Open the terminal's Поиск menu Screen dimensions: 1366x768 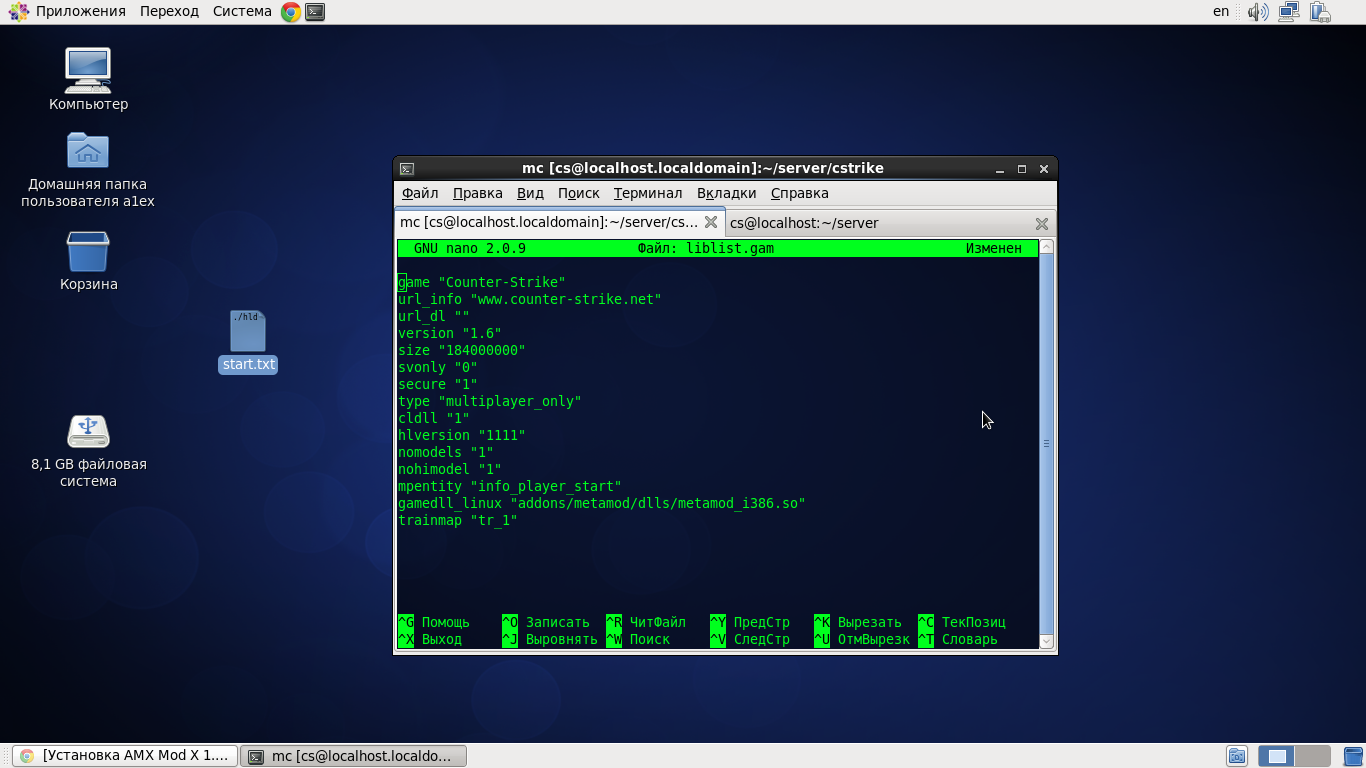point(578,193)
